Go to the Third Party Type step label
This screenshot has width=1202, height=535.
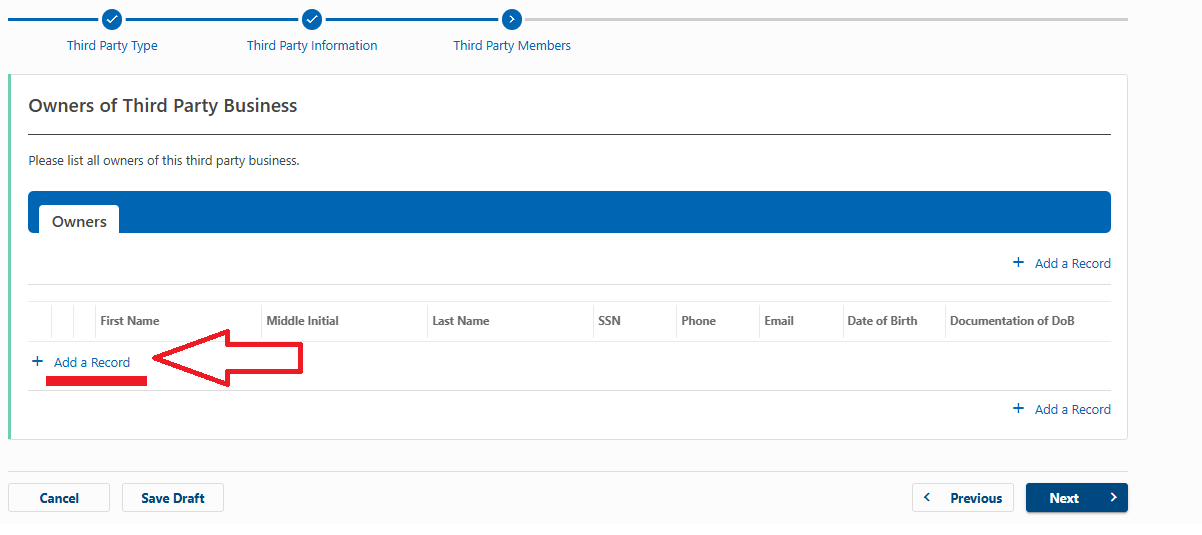[112, 46]
